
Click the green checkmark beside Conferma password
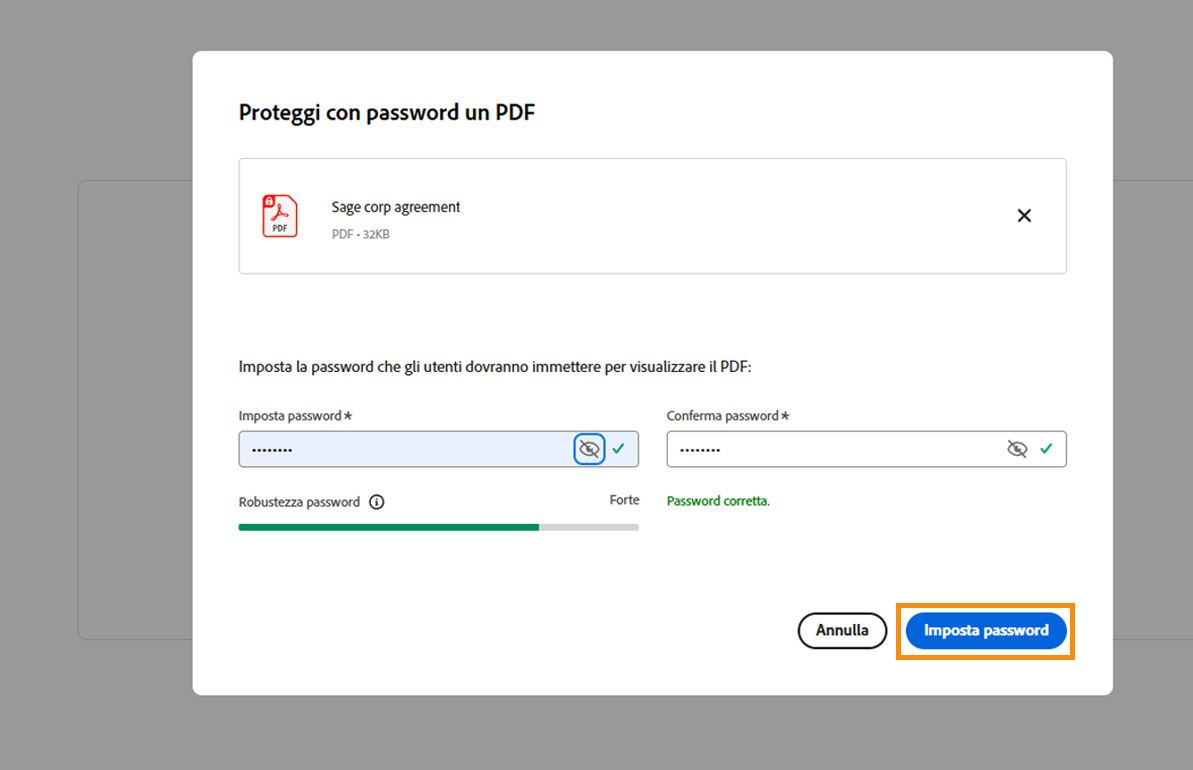point(1047,448)
